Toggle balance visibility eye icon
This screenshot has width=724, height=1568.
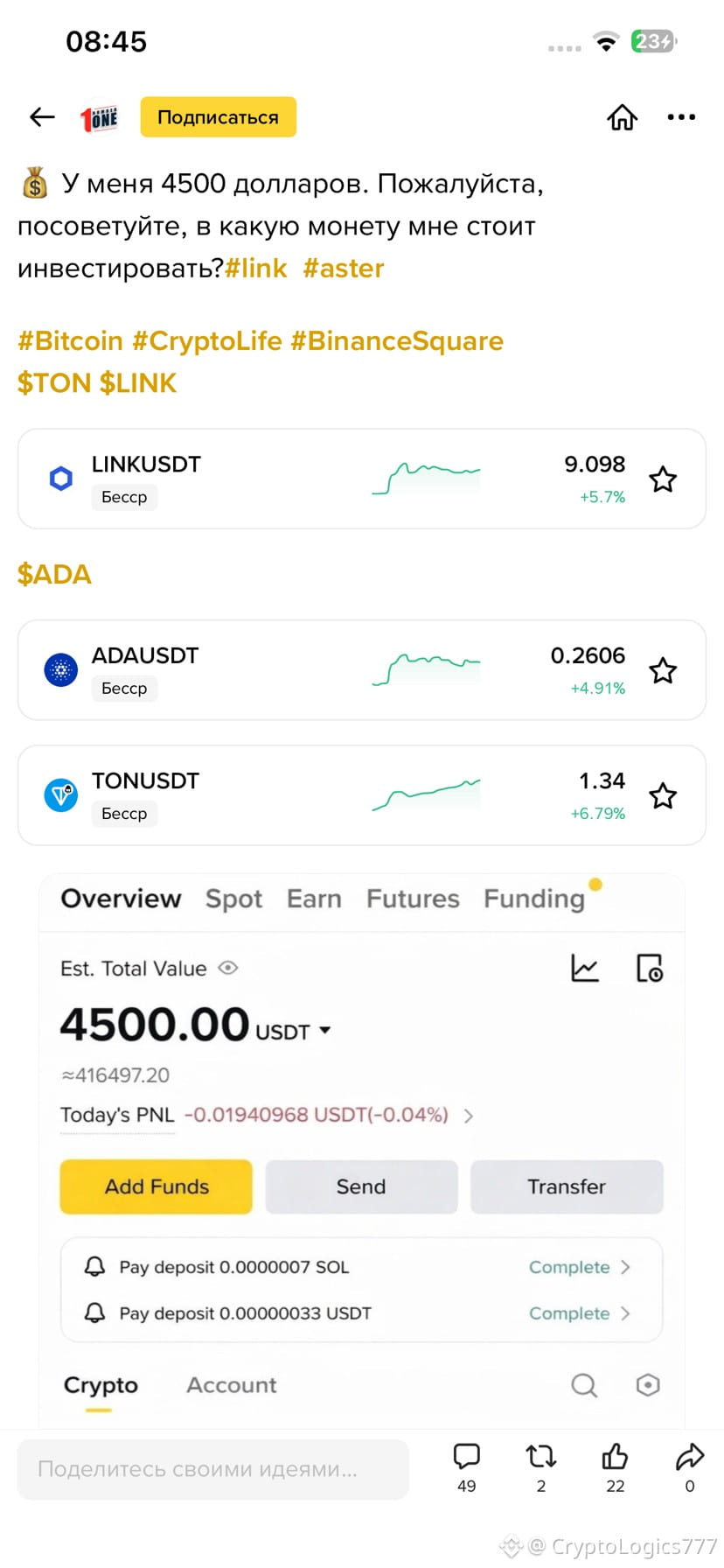[228, 969]
